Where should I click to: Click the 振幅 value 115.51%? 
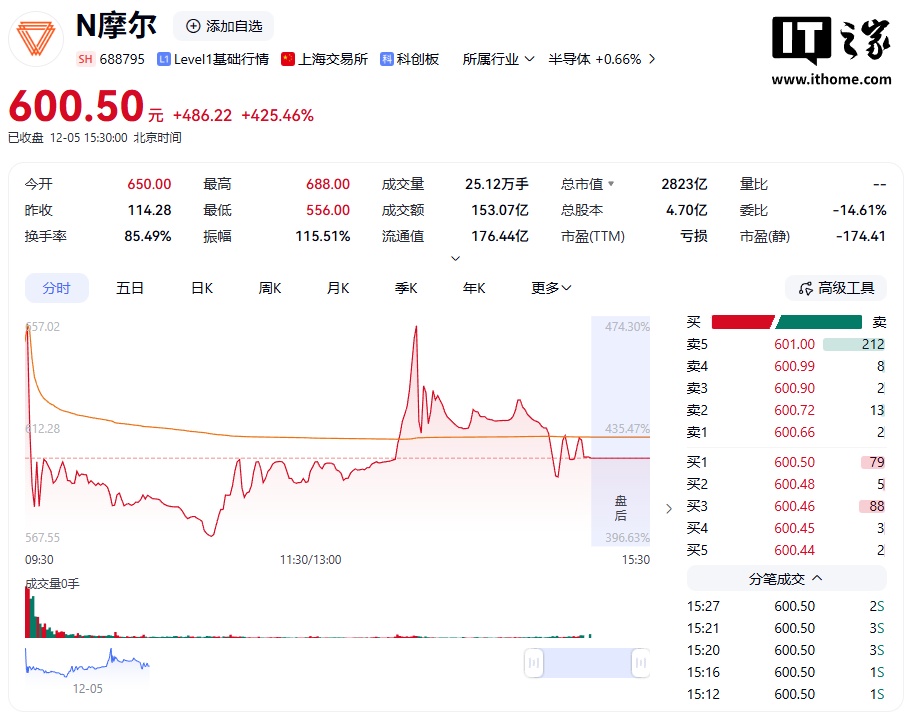(x=322, y=236)
